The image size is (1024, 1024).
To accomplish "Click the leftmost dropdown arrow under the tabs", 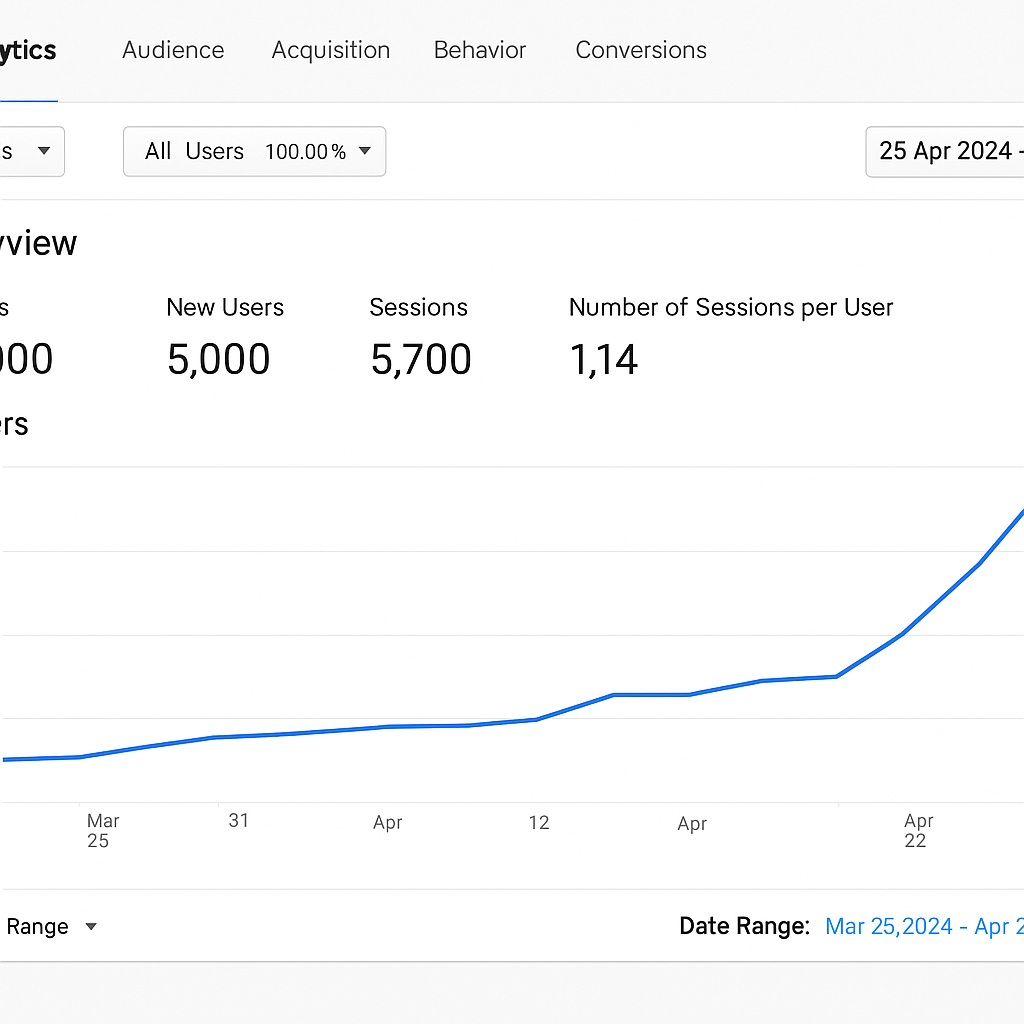I will coord(44,151).
